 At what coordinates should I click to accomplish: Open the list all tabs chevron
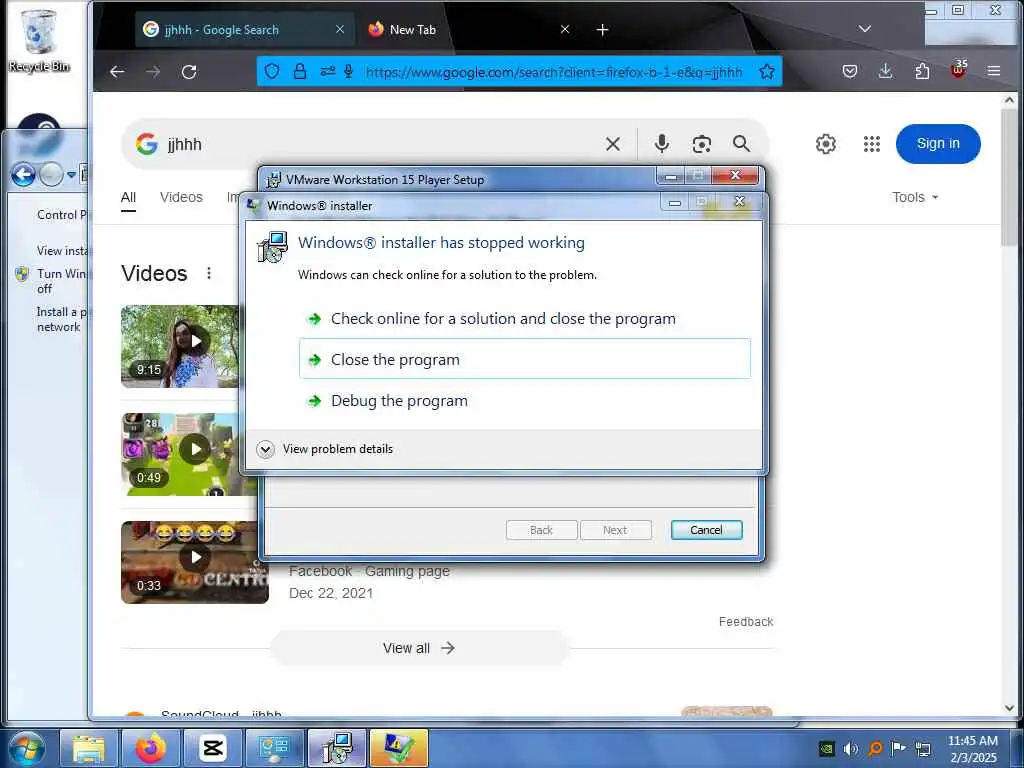(865, 29)
